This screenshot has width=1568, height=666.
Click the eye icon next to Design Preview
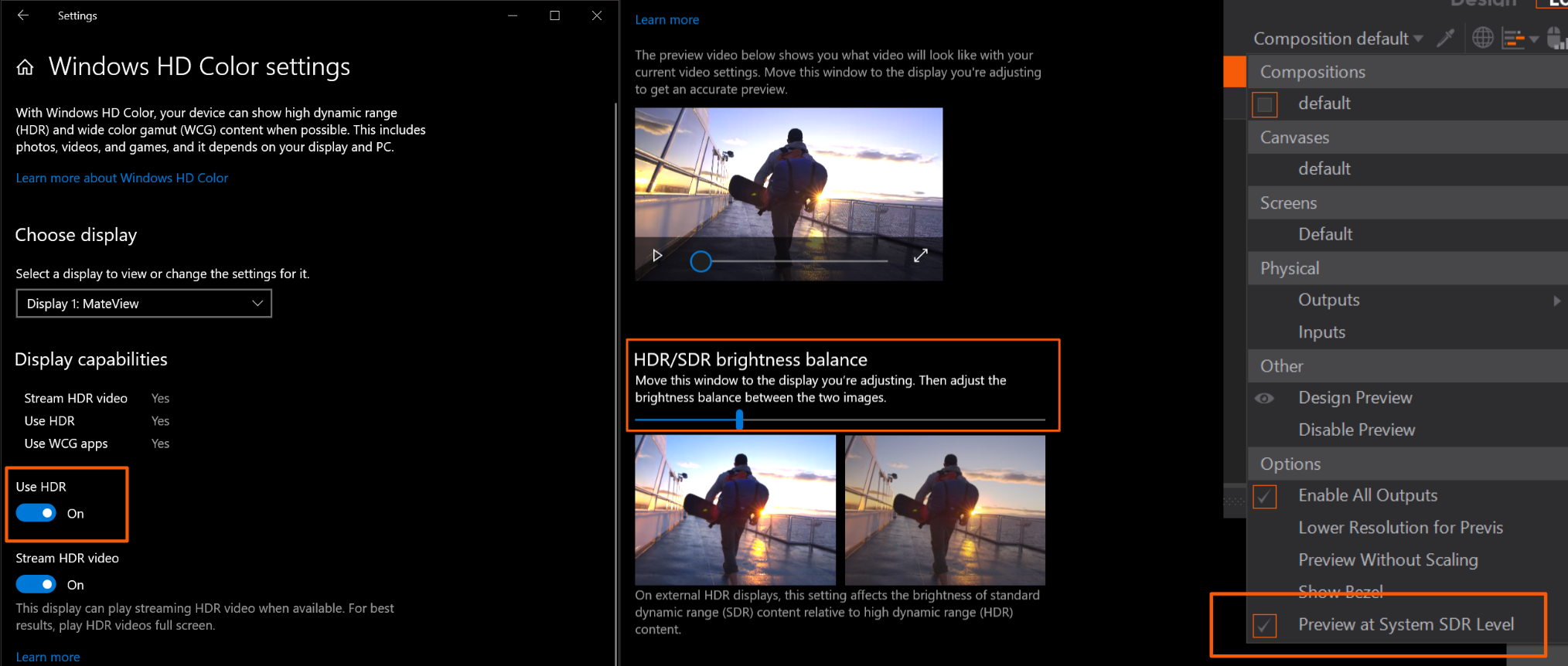click(1264, 399)
